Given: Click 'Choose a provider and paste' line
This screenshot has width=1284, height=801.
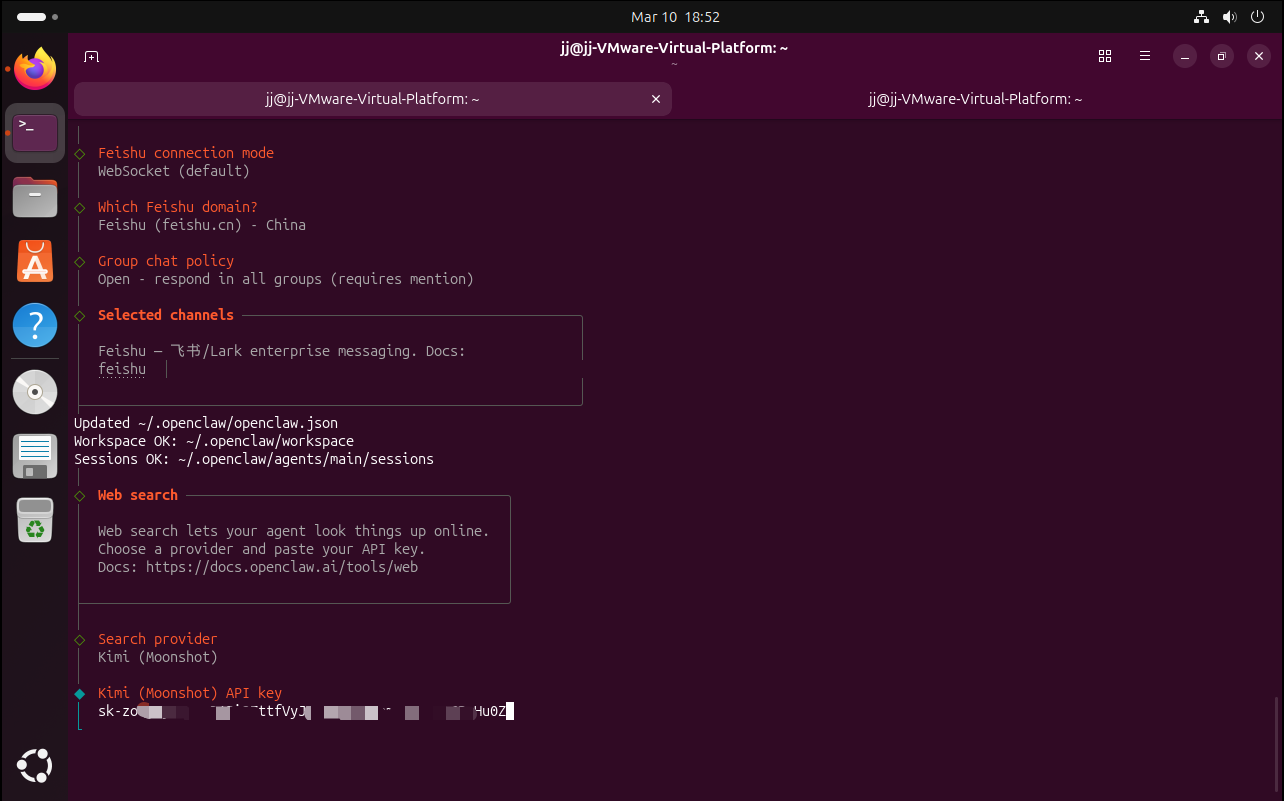Looking at the screenshot, I should coord(262,549).
